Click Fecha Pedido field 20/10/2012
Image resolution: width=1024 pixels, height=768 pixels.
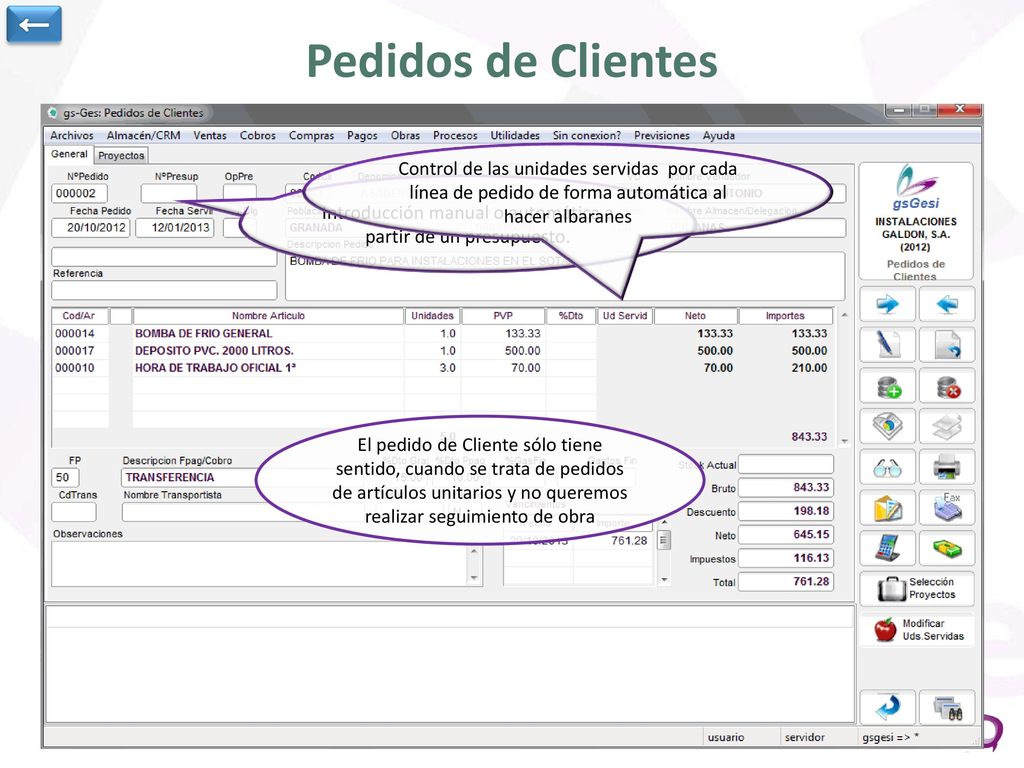[x=91, y=228]
